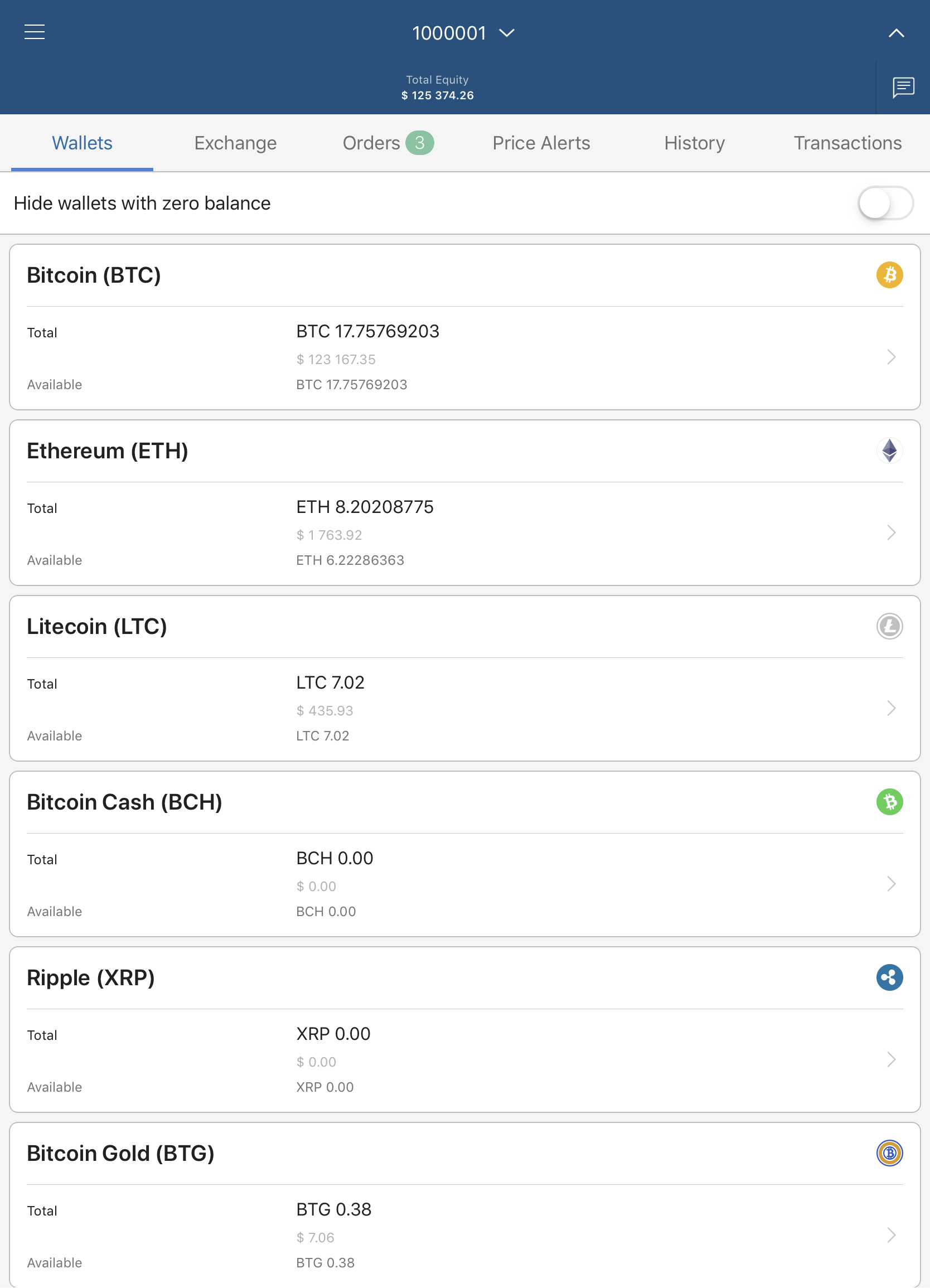Click the $ 123 167.35 Bitcoin value

click(336, 359)
